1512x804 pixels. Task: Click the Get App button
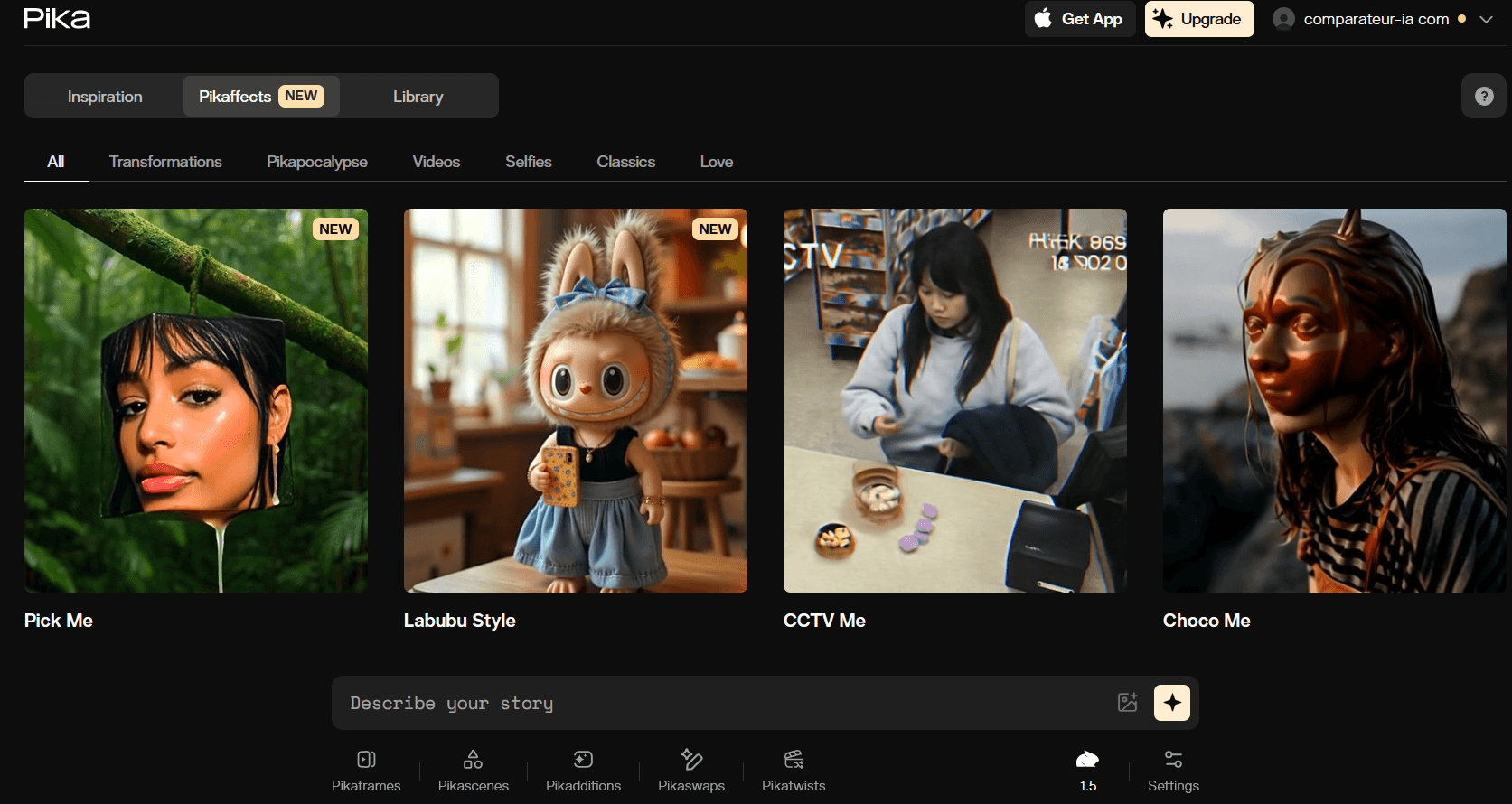(1079, 19)
